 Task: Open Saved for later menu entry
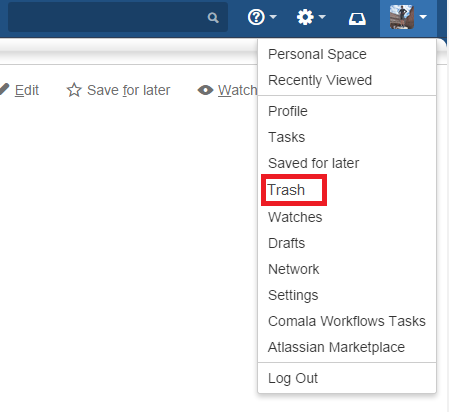[347, 163]
